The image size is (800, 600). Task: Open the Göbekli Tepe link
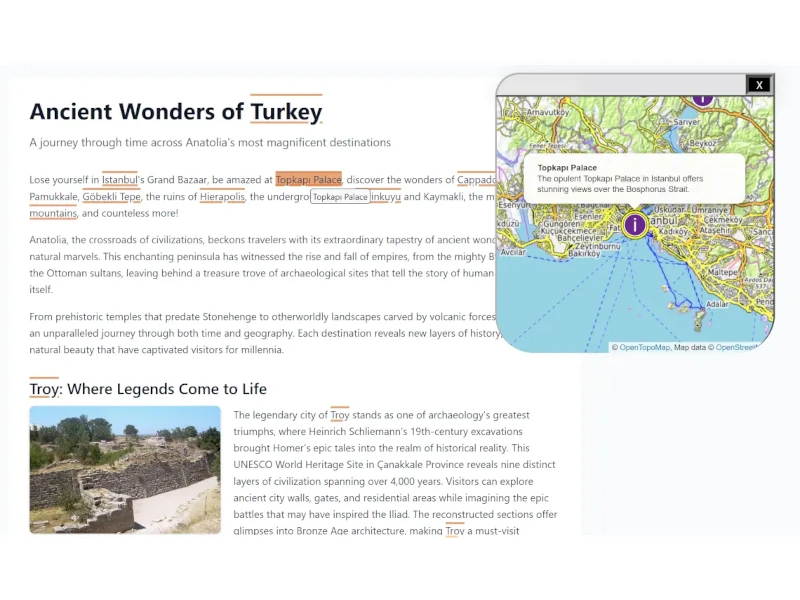click(x=111, y=197)
